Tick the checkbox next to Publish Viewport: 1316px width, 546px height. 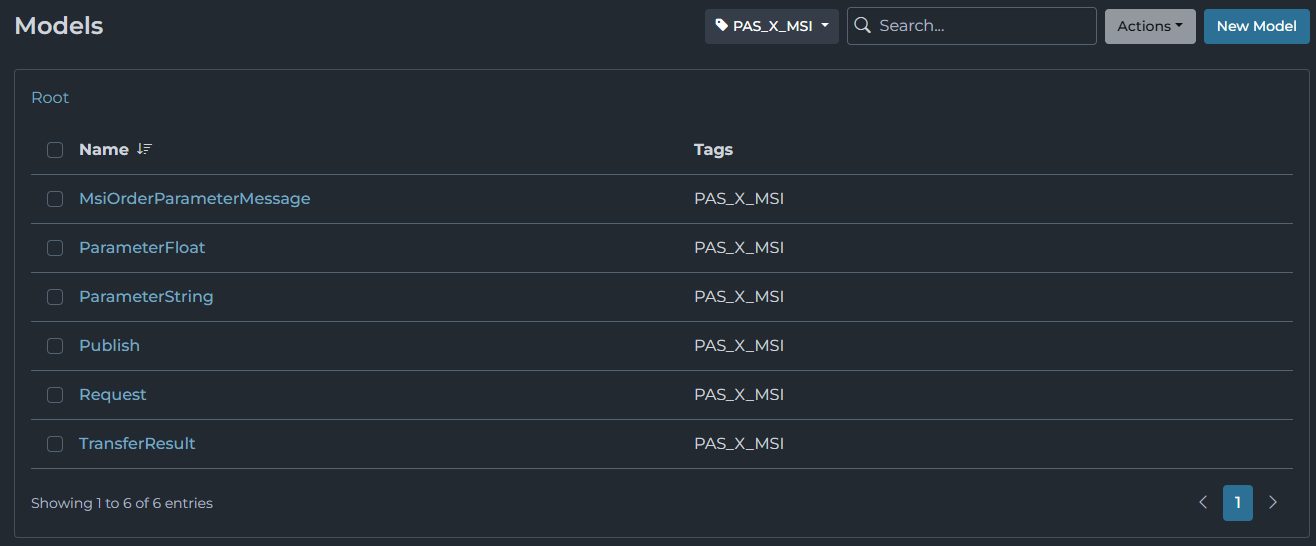55,346
